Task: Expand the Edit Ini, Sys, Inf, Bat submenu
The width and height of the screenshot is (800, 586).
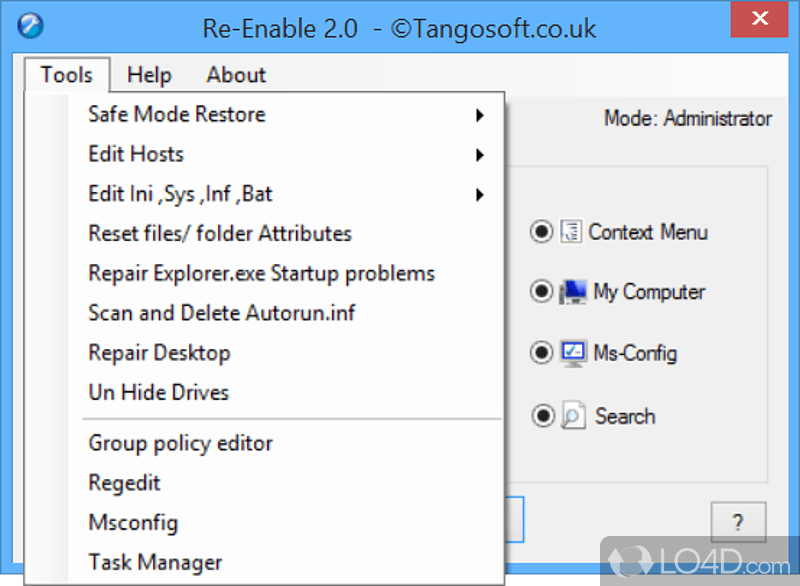Action: (180, 193)
